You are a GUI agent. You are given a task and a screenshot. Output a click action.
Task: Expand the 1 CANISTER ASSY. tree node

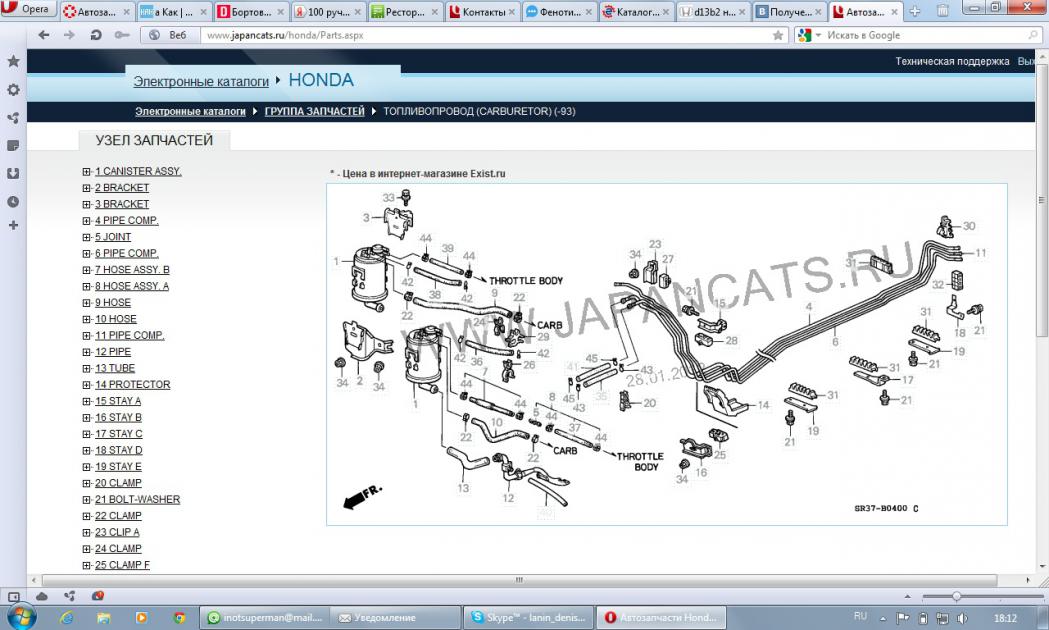pos(87,172)
